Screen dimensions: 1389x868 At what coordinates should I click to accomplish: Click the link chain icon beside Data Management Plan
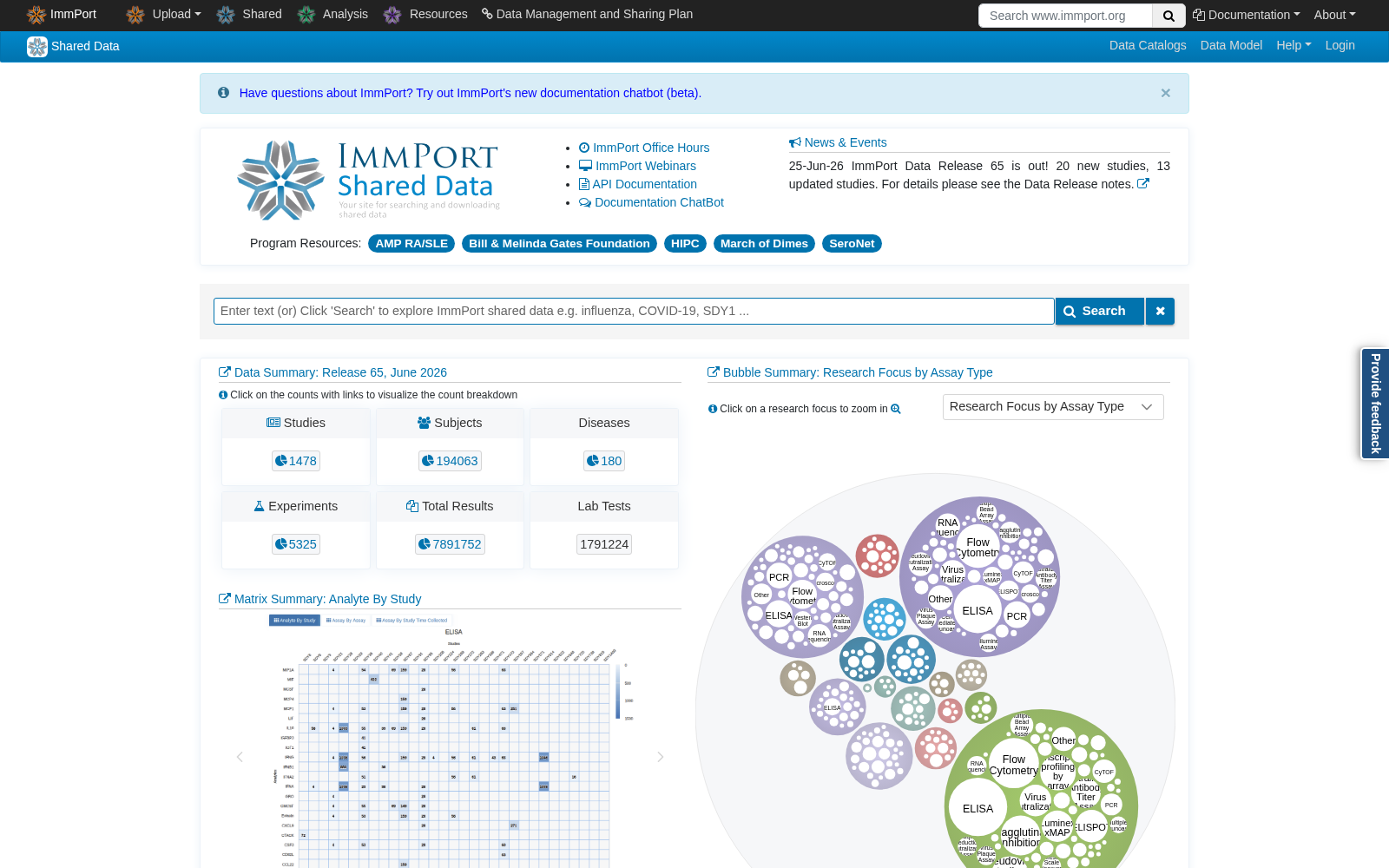coord(487,14)
